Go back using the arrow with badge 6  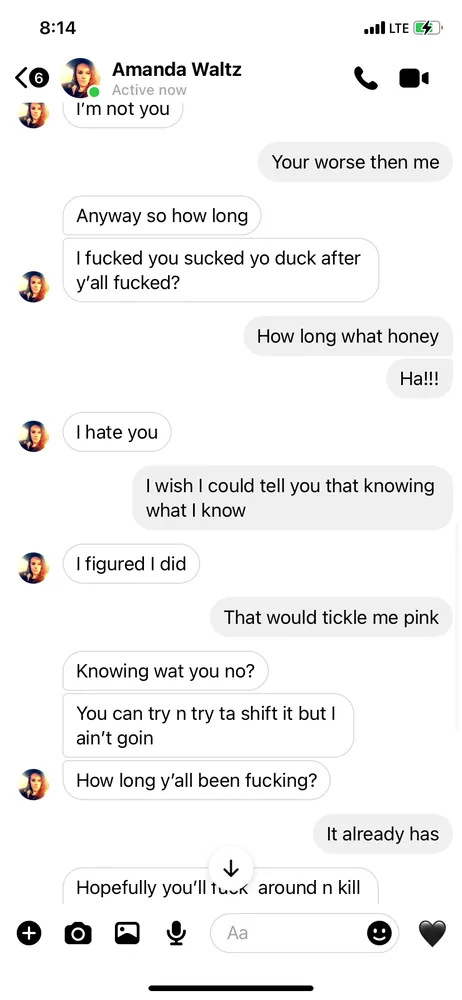tap(31, 78)
